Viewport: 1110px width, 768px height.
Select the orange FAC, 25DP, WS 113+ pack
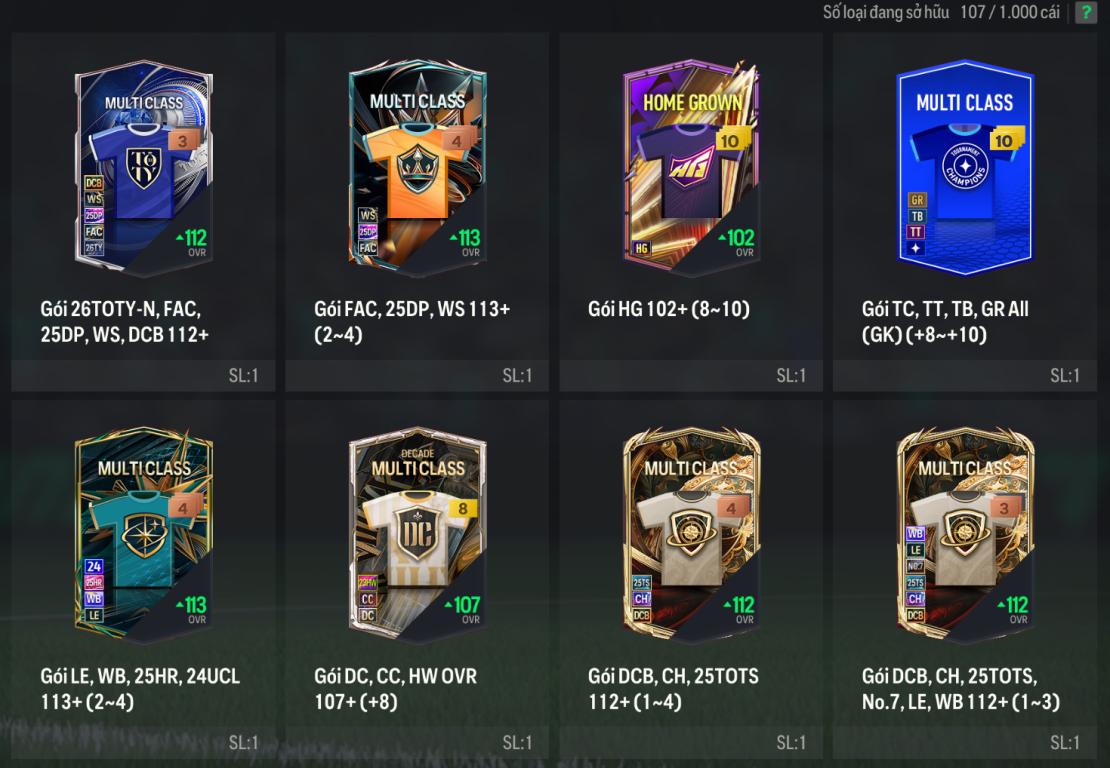[418, 168]
